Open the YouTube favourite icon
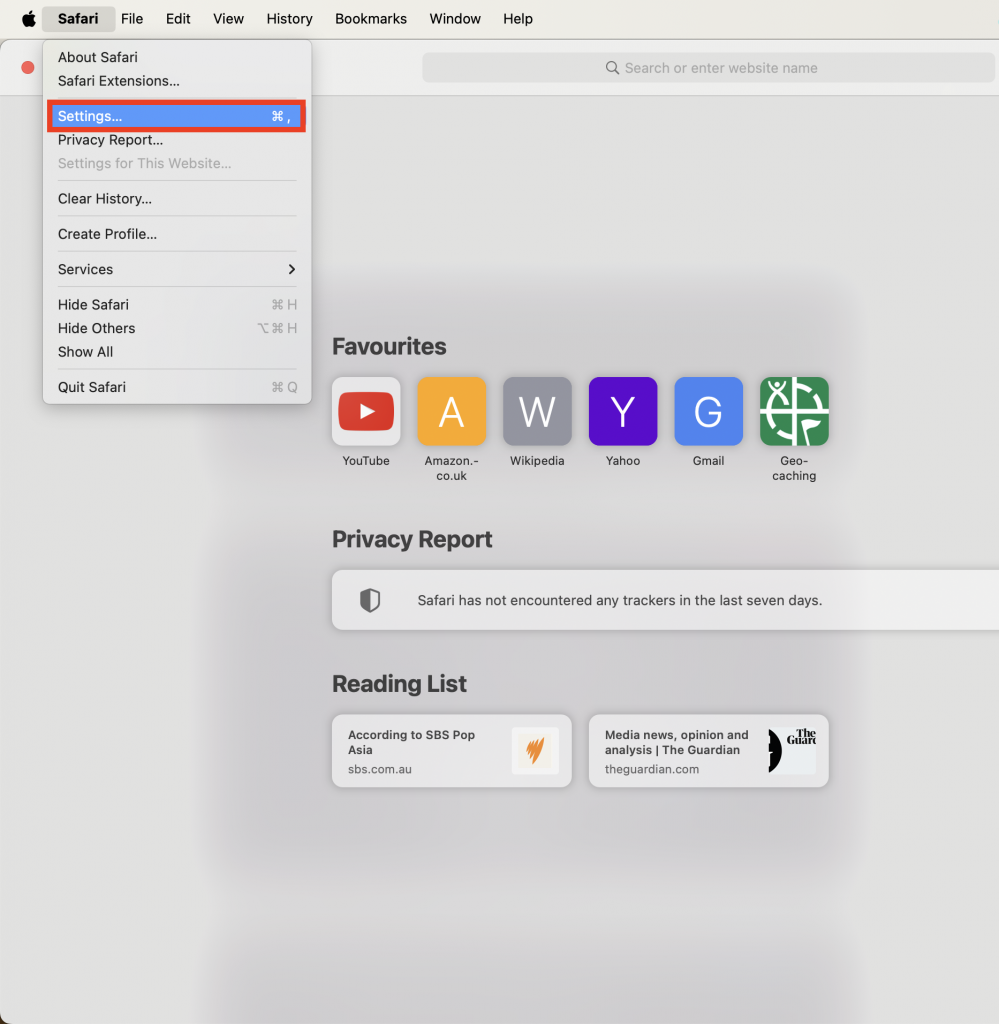Screen dimensions: 999x1024 pyautogui.click(x=366, y=411)
